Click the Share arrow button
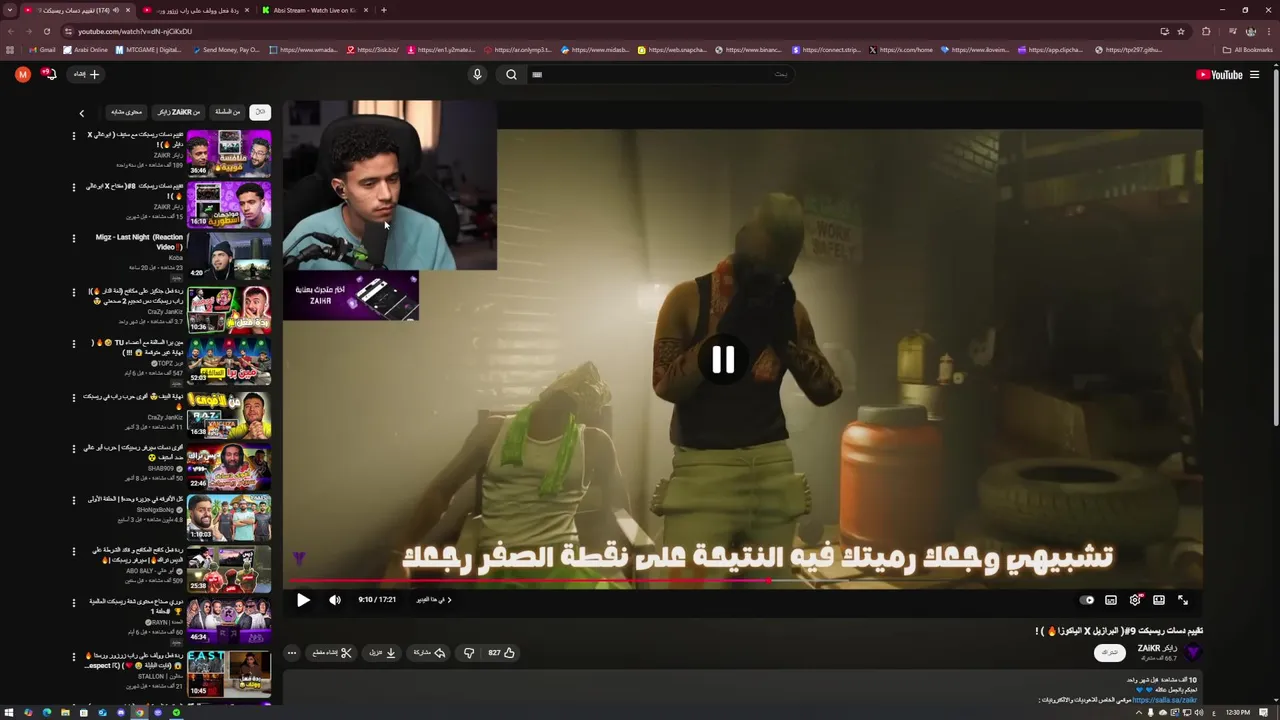 [430, 653]
